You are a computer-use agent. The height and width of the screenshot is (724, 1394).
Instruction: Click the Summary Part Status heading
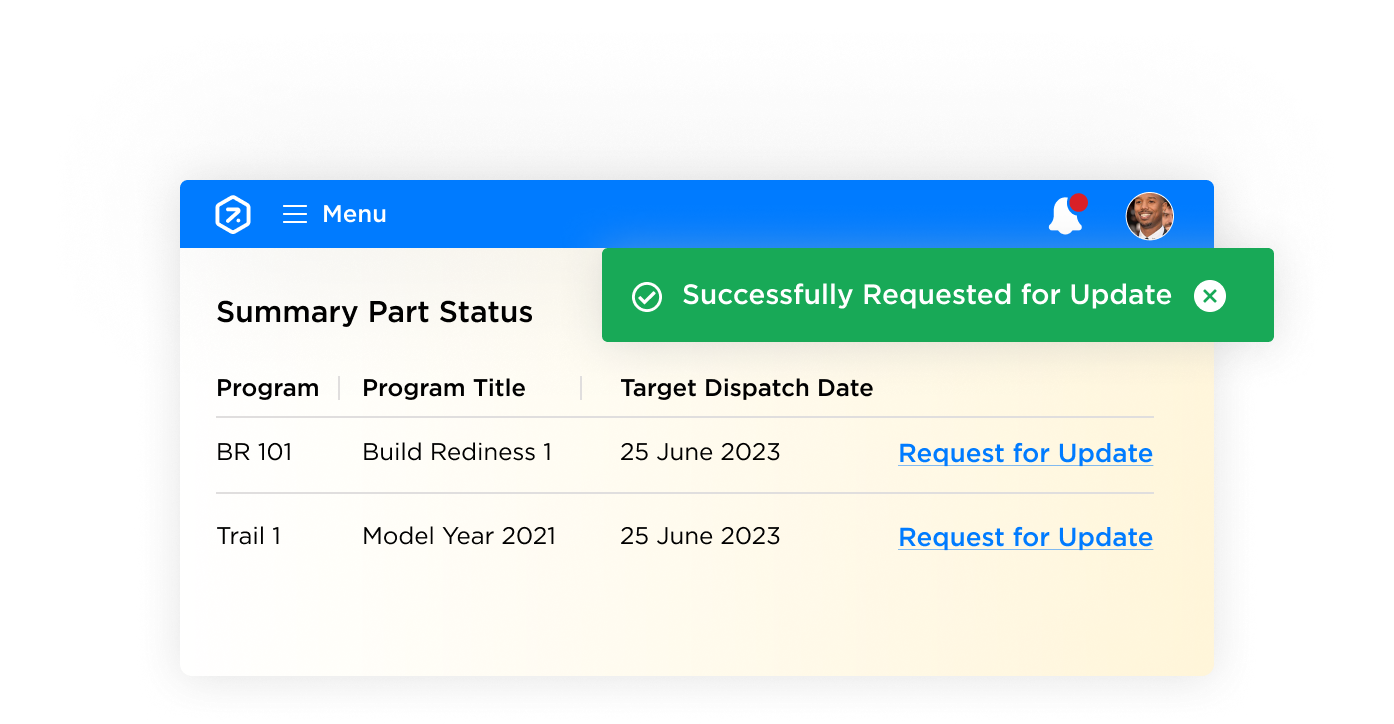(x=375, y=312)
